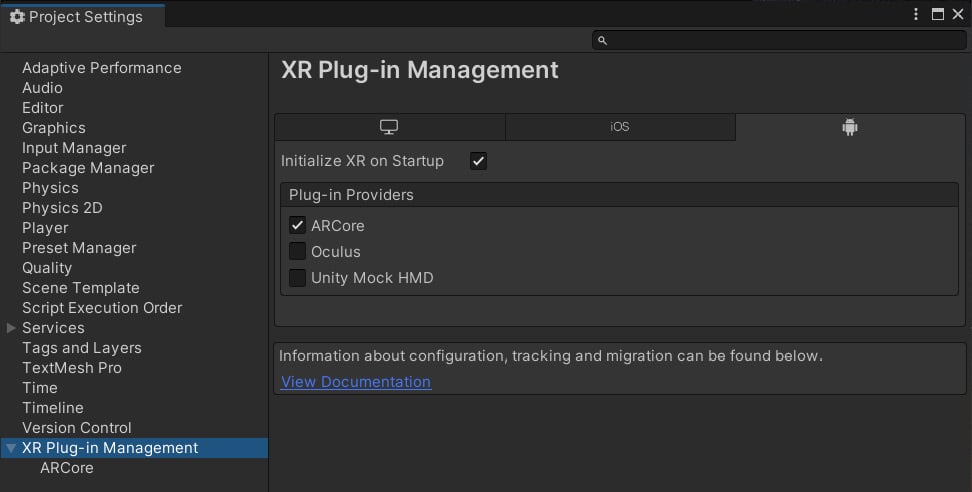Open Player settings category
Viewport: 972px width, 492px height.
click(45, 228)
